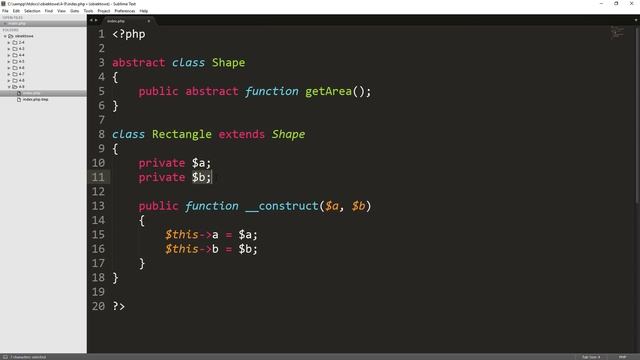Click the minimap code preview
This screenshot has height=360, width=640.
pyautogui.click(x=617, y=32)
